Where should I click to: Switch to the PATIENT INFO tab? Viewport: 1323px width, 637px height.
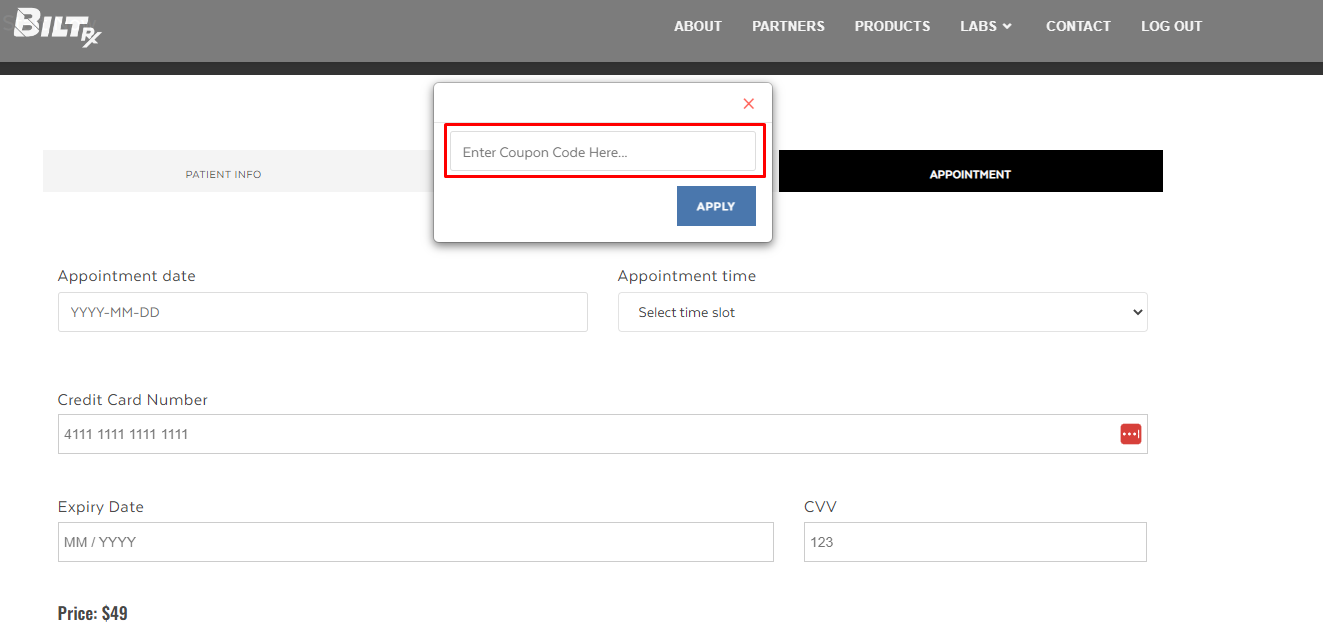[x=238, y=171]
